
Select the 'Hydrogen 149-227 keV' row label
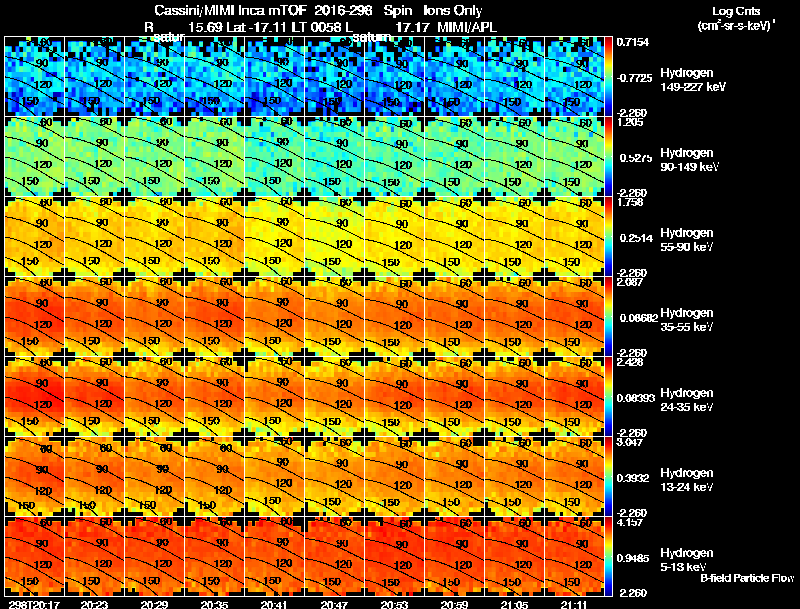coord(692,80)
